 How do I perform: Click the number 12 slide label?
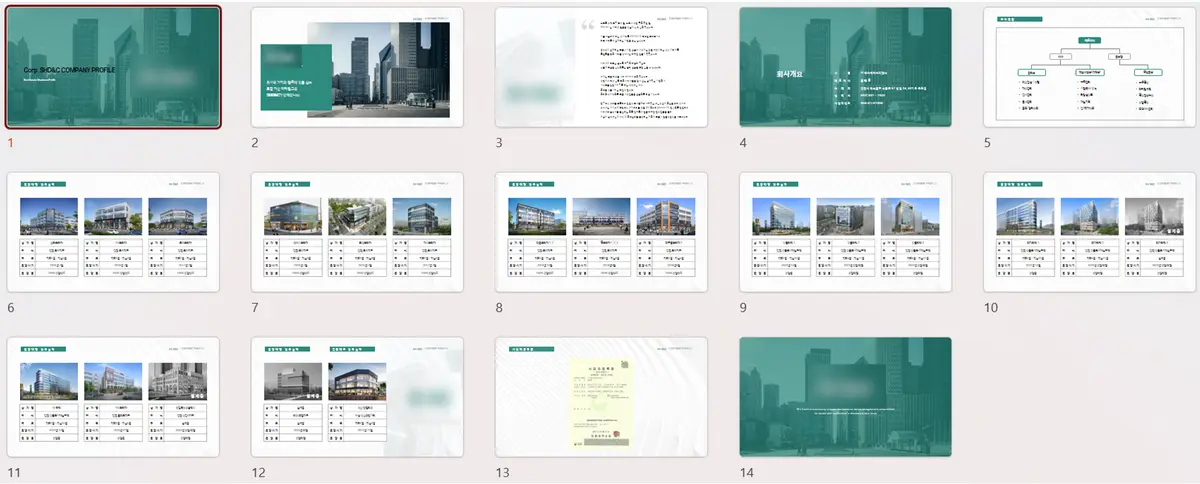[258, 473]
